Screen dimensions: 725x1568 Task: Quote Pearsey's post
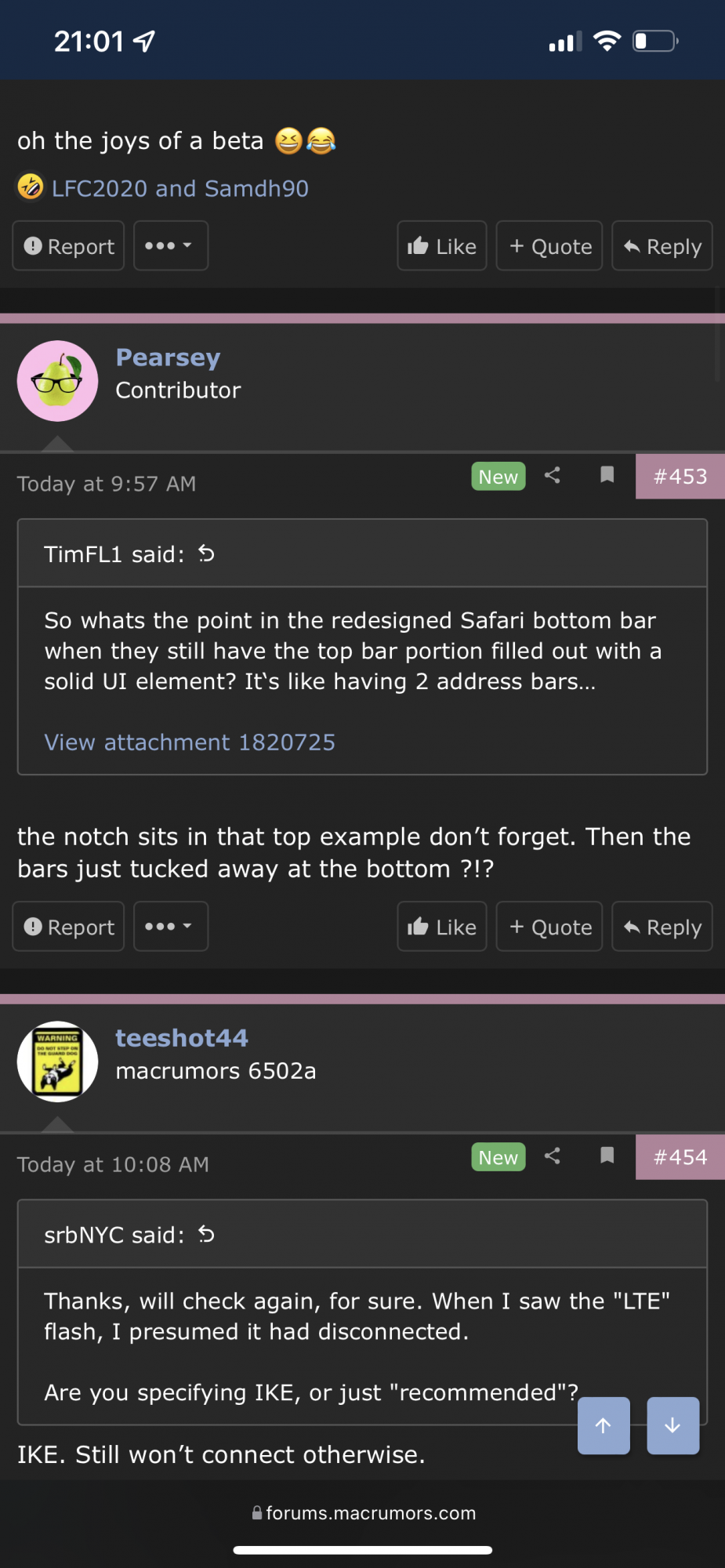tap(549, 926)
